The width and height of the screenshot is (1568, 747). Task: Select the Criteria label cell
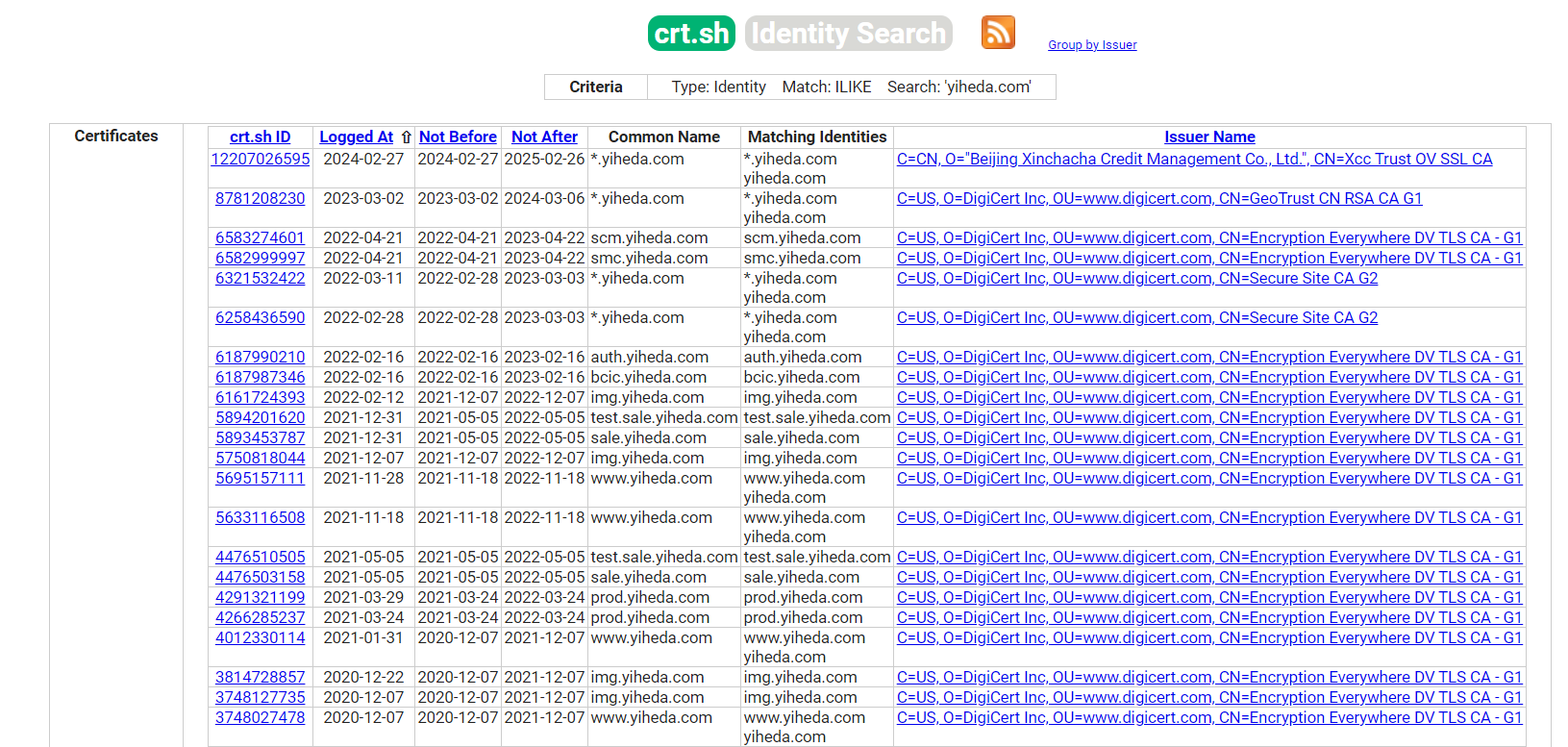[596, 87]
